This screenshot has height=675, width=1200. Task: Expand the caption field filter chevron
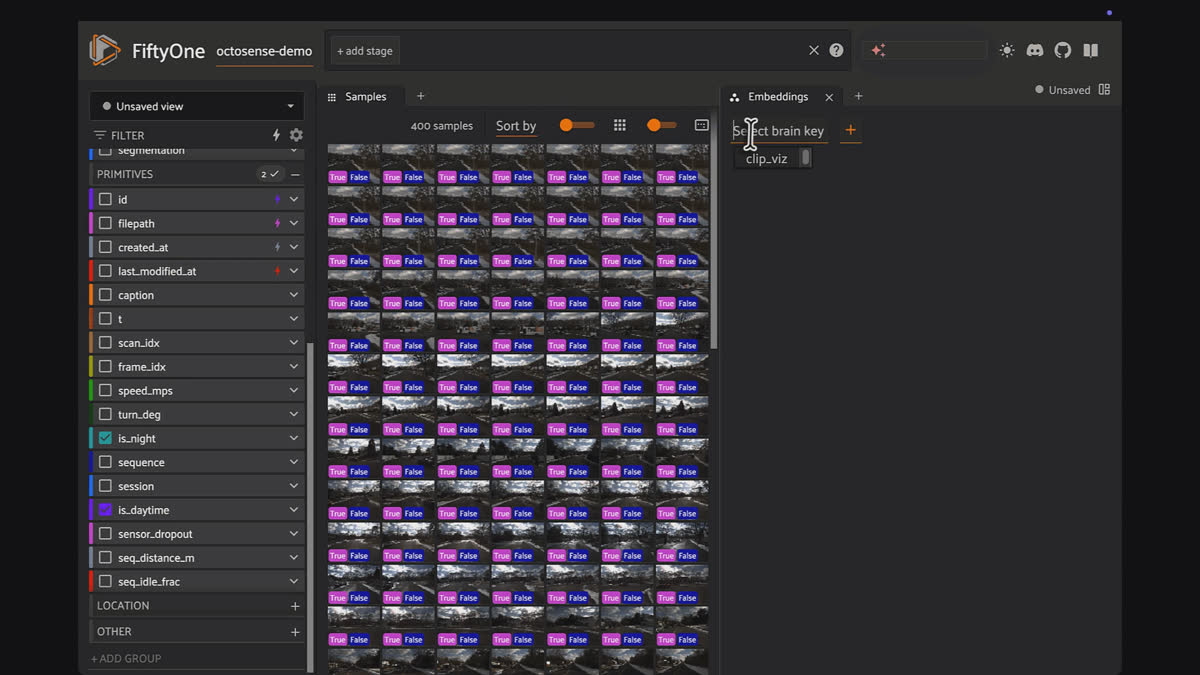point(294,295)
